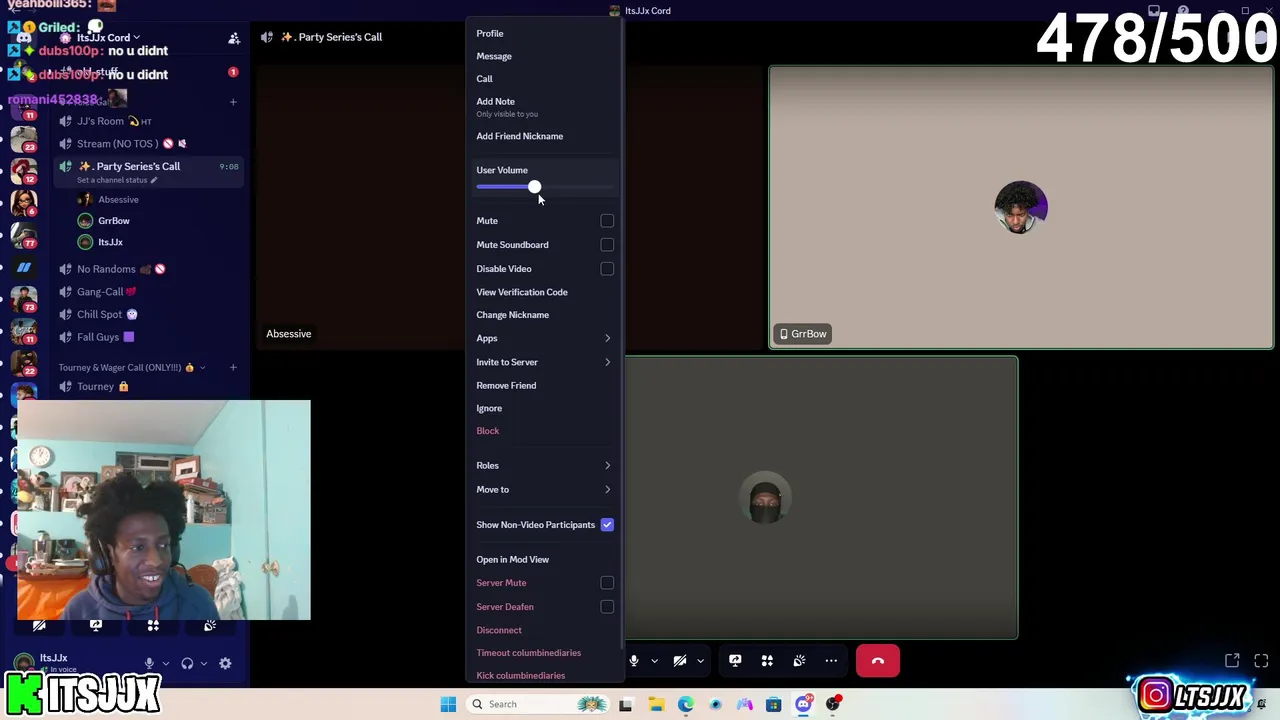Open output device arrow in user panel
1280x720 pixels.
(x=203, y=663)
